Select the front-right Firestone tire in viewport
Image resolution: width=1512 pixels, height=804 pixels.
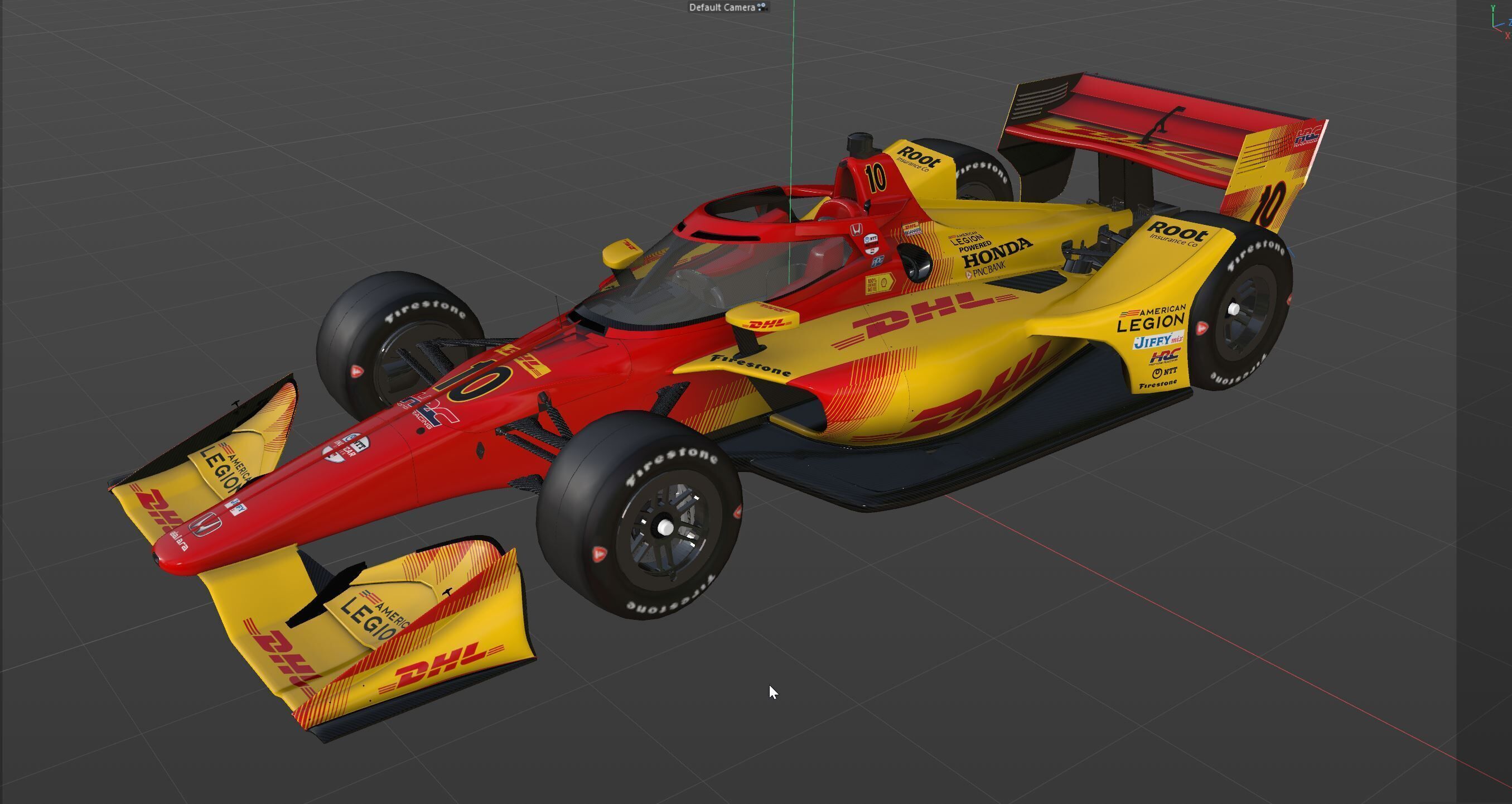point(640,516)
